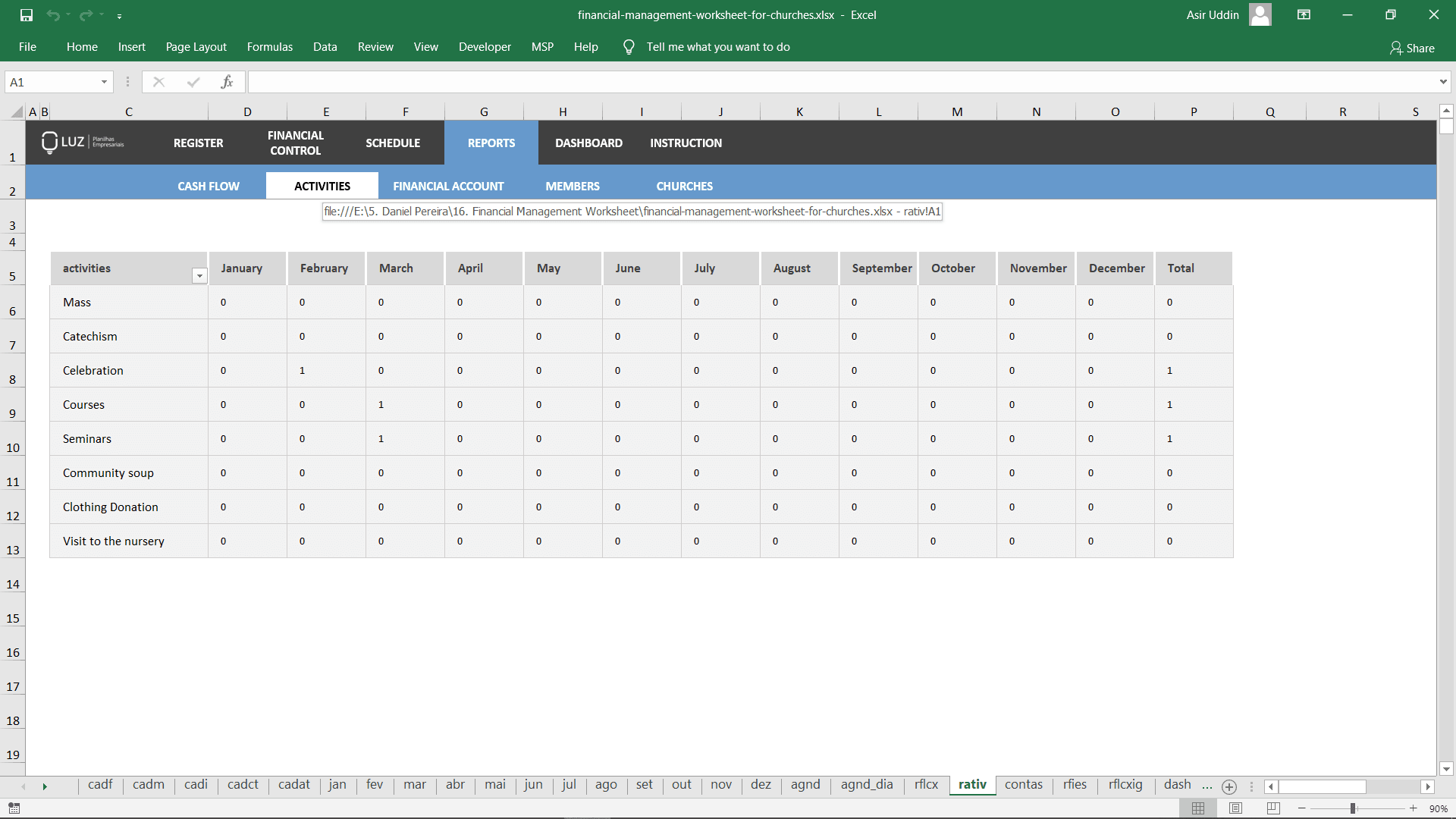The width and height of the screenshot is (1456, 819).
Task: Click the Enter checkmark icon
Action: 193,82
